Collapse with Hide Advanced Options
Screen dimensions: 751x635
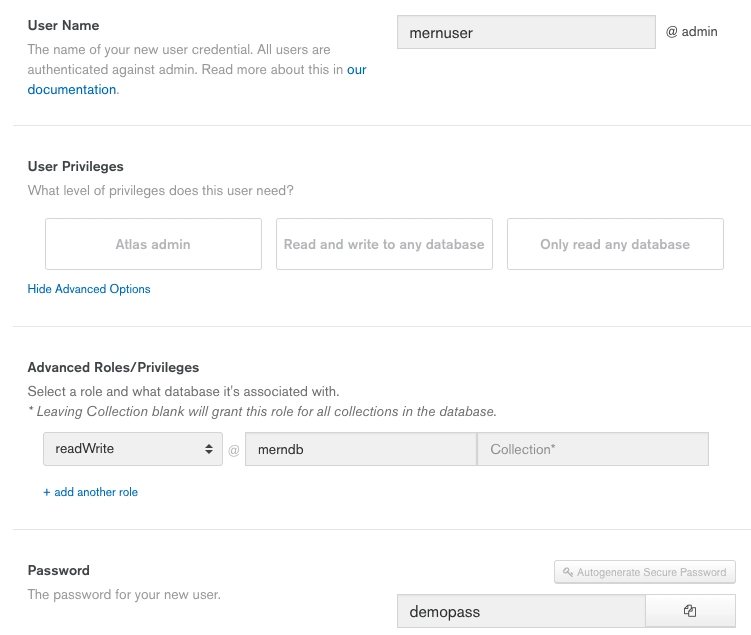[89, 289]
